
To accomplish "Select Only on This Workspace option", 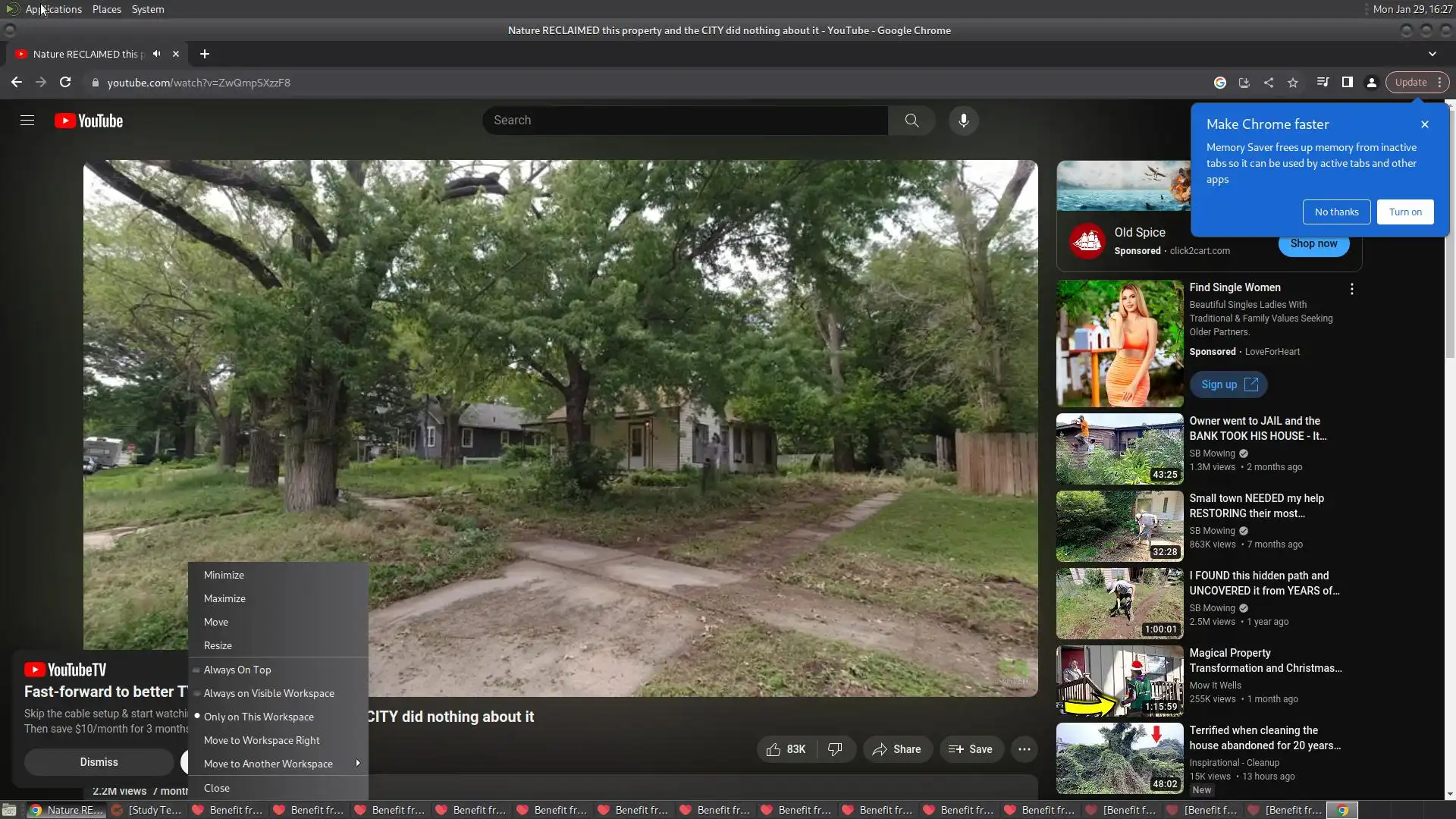I will tap(258, 717).
